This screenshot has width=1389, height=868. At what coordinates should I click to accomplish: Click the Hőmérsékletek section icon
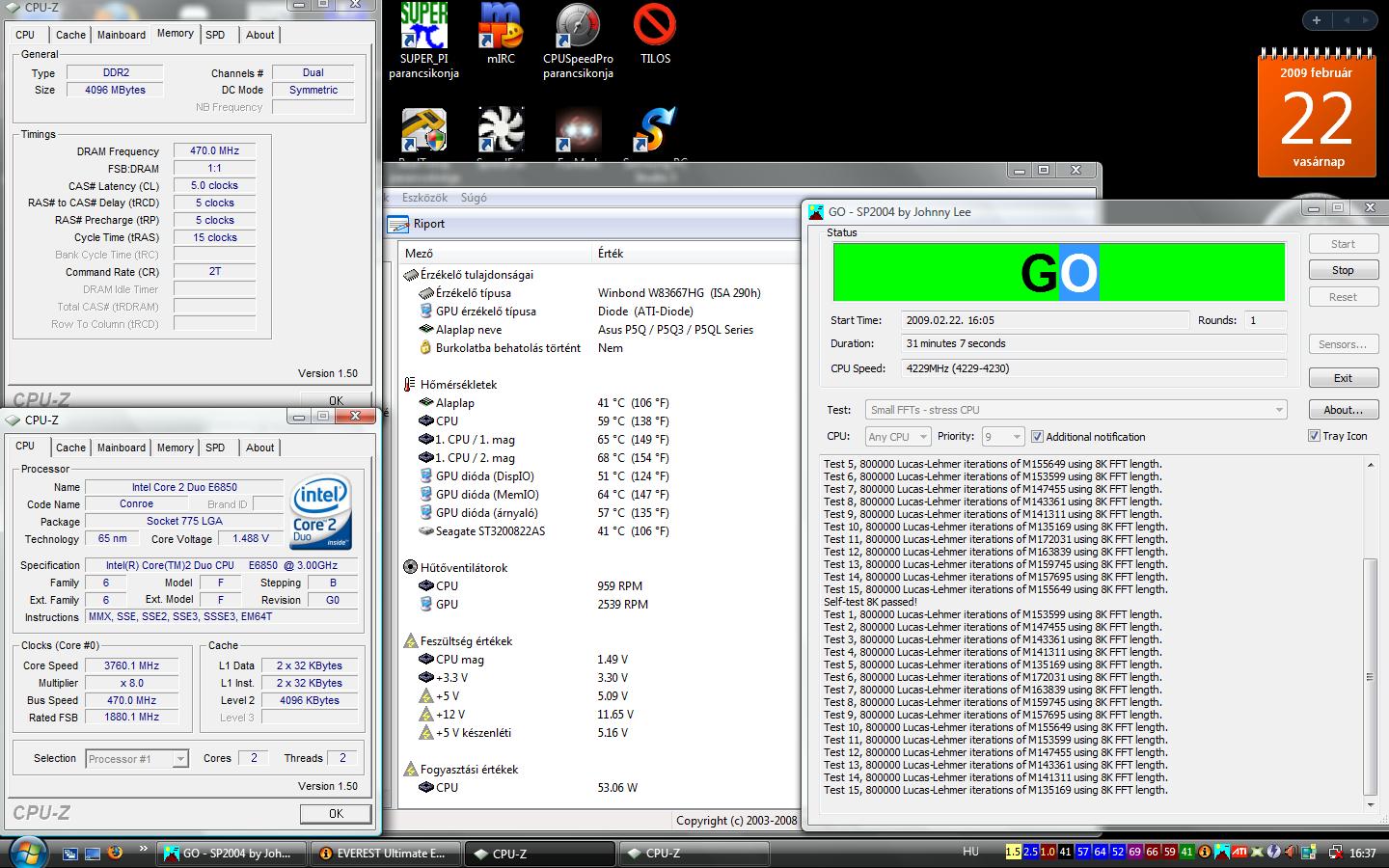pos(410,384)
